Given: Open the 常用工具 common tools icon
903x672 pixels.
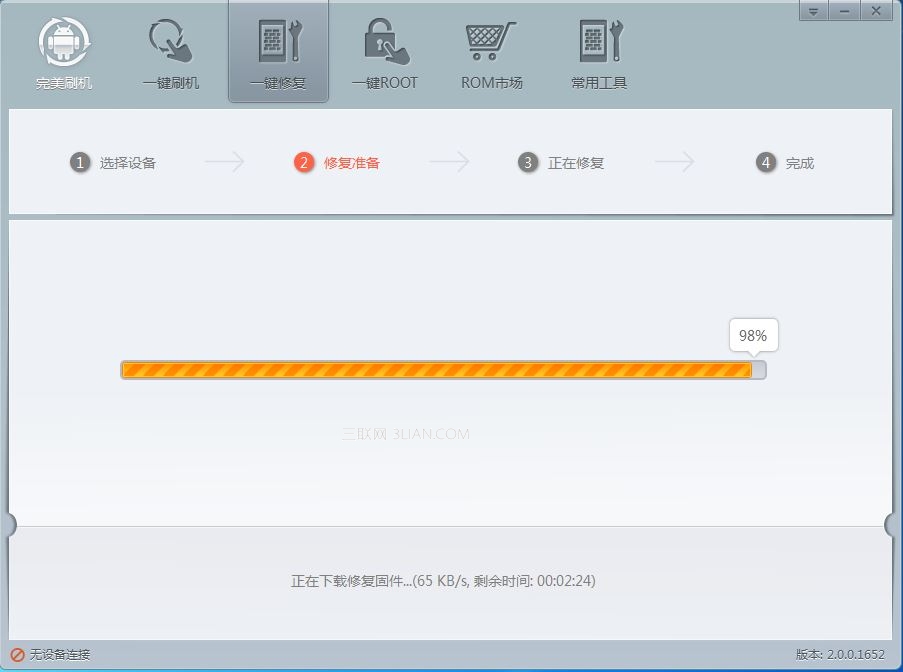Looking at the screenshot, I should click(600, 41).
